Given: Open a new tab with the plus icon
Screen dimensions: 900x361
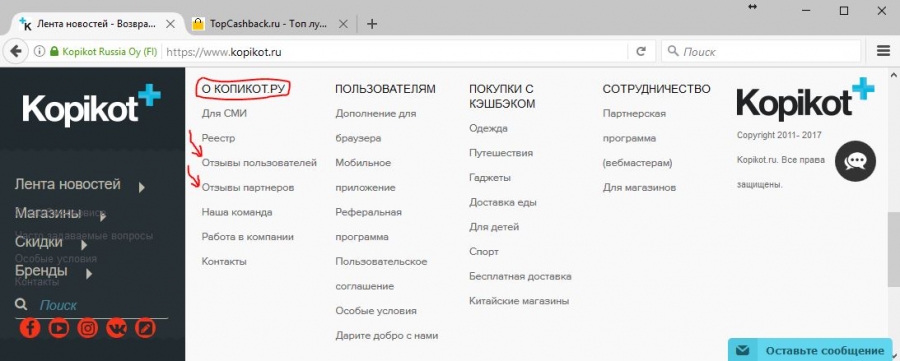Looking at the screenshot, I should [372, 24].
